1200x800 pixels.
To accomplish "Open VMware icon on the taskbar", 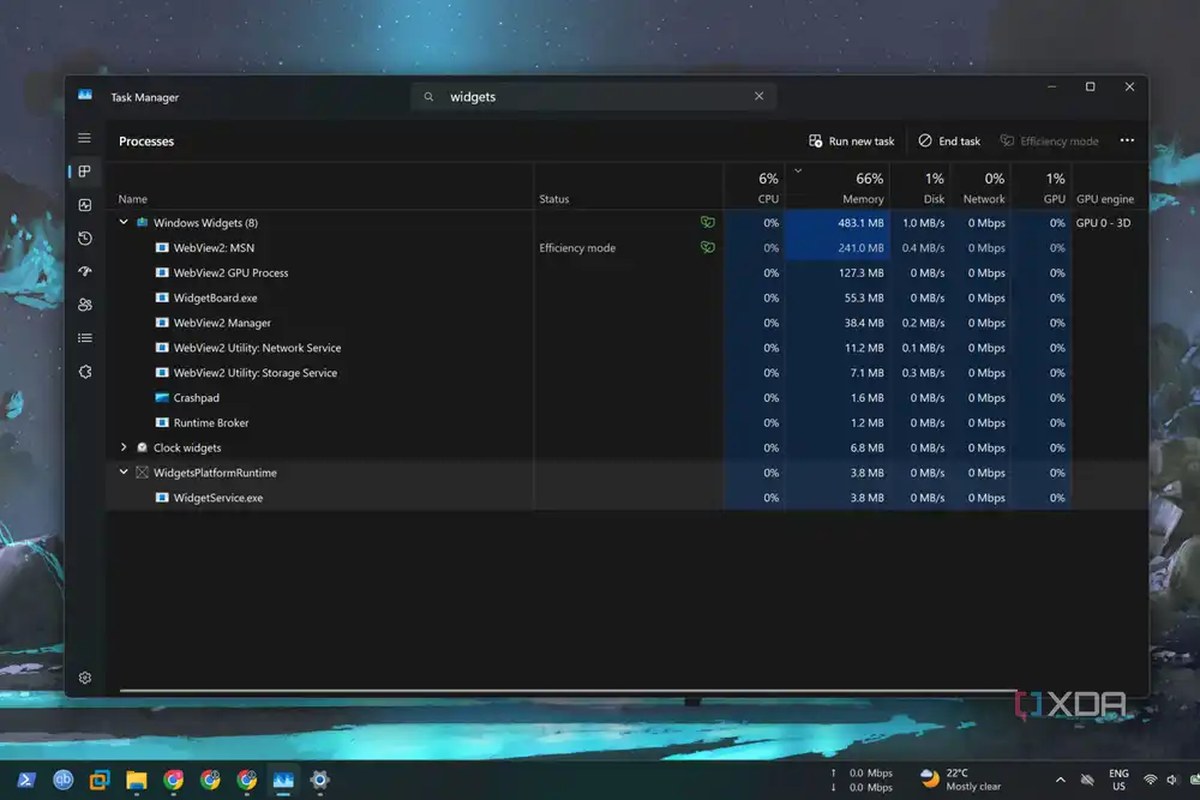I will point(100,780).
